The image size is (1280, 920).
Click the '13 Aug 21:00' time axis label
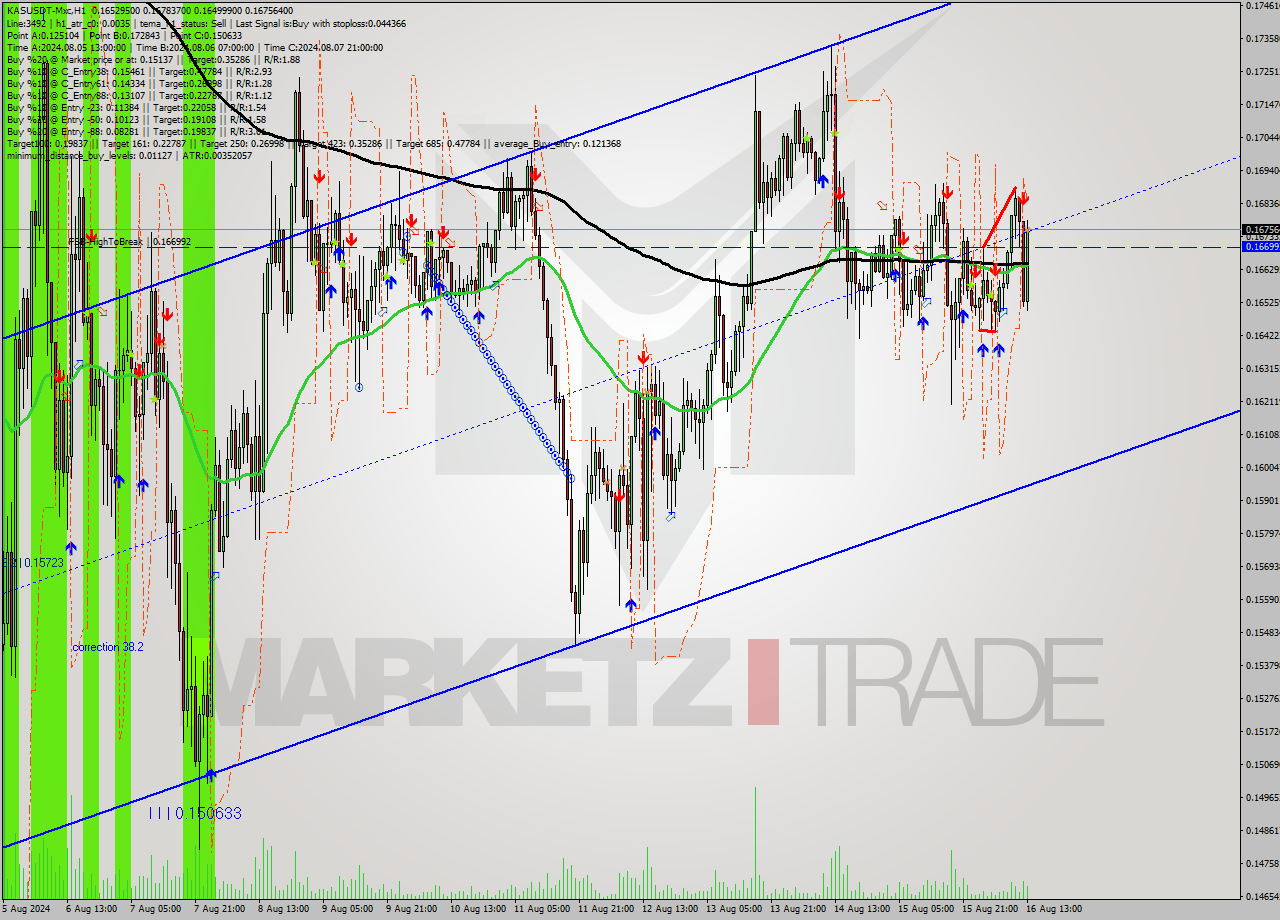[x=798, y=909]
